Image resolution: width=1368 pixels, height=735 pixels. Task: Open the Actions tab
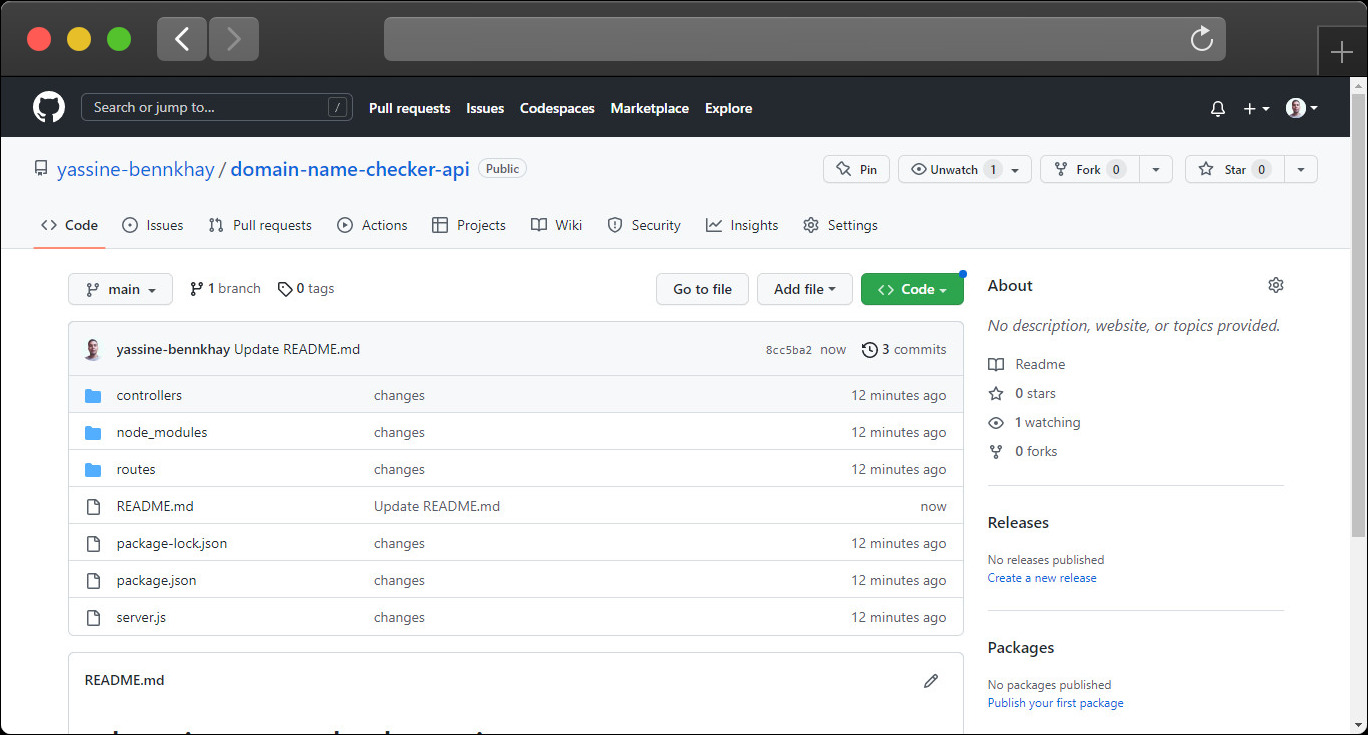click(372, 225)
